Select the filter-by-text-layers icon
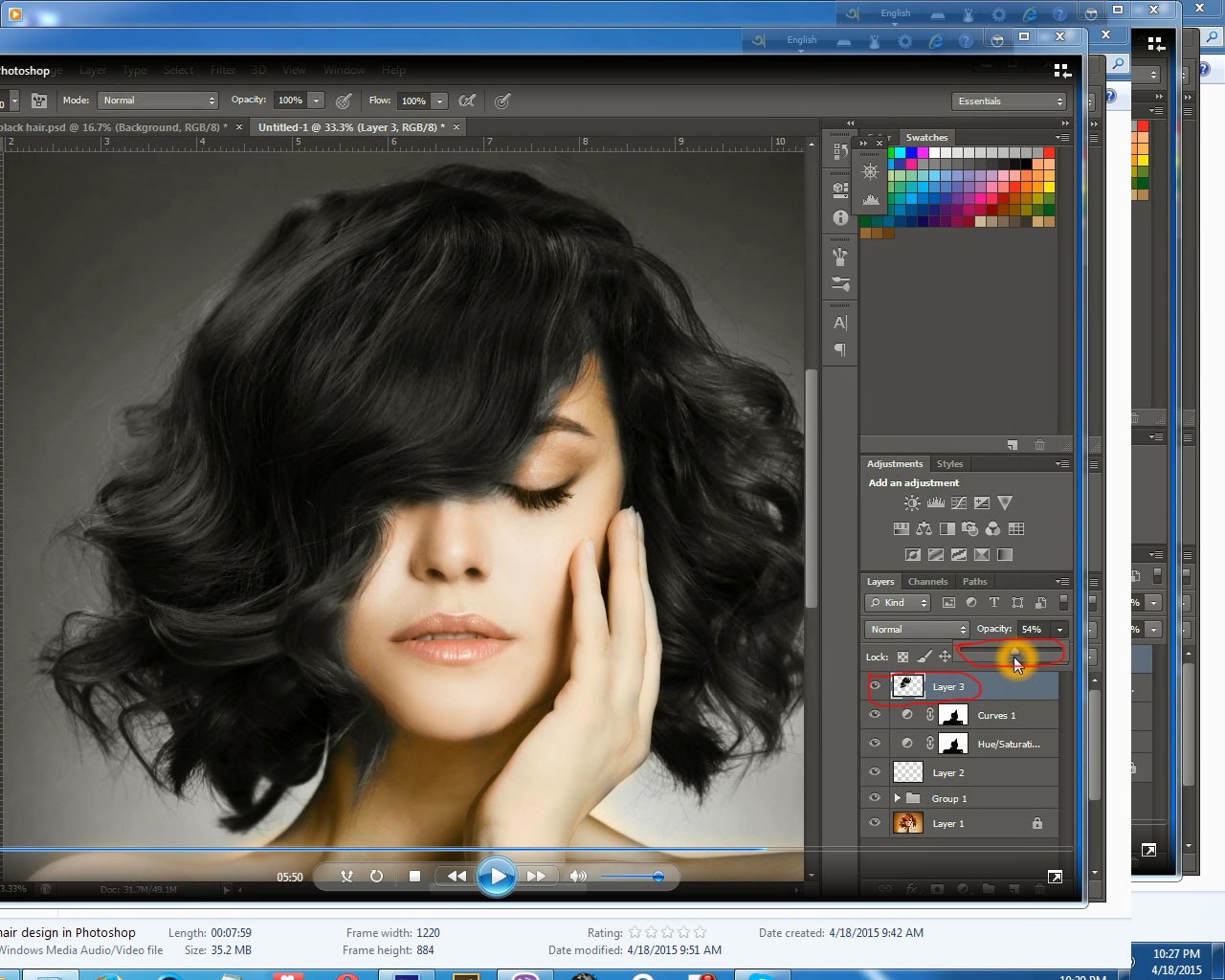1225x980 pixels. point(995,603)
